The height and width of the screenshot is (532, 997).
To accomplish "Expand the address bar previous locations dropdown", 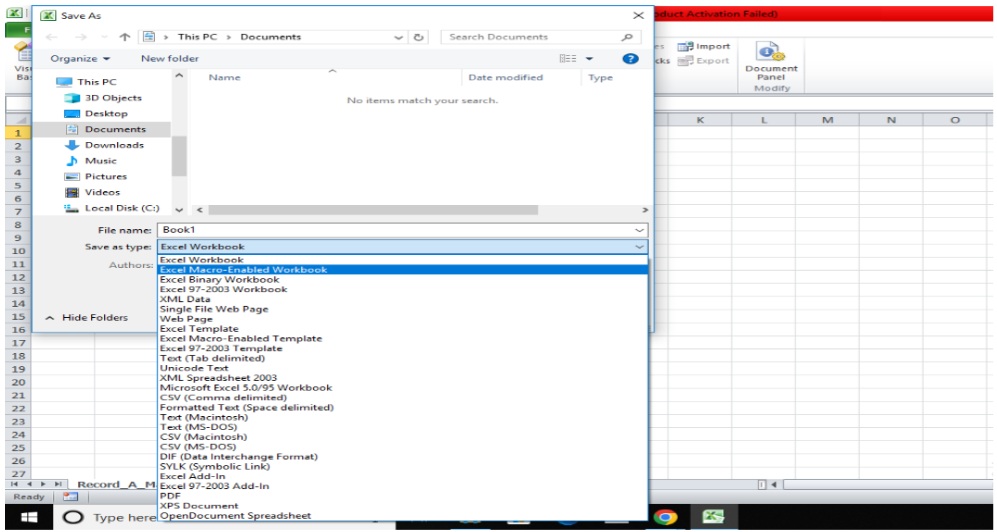I will coord(399,37).
